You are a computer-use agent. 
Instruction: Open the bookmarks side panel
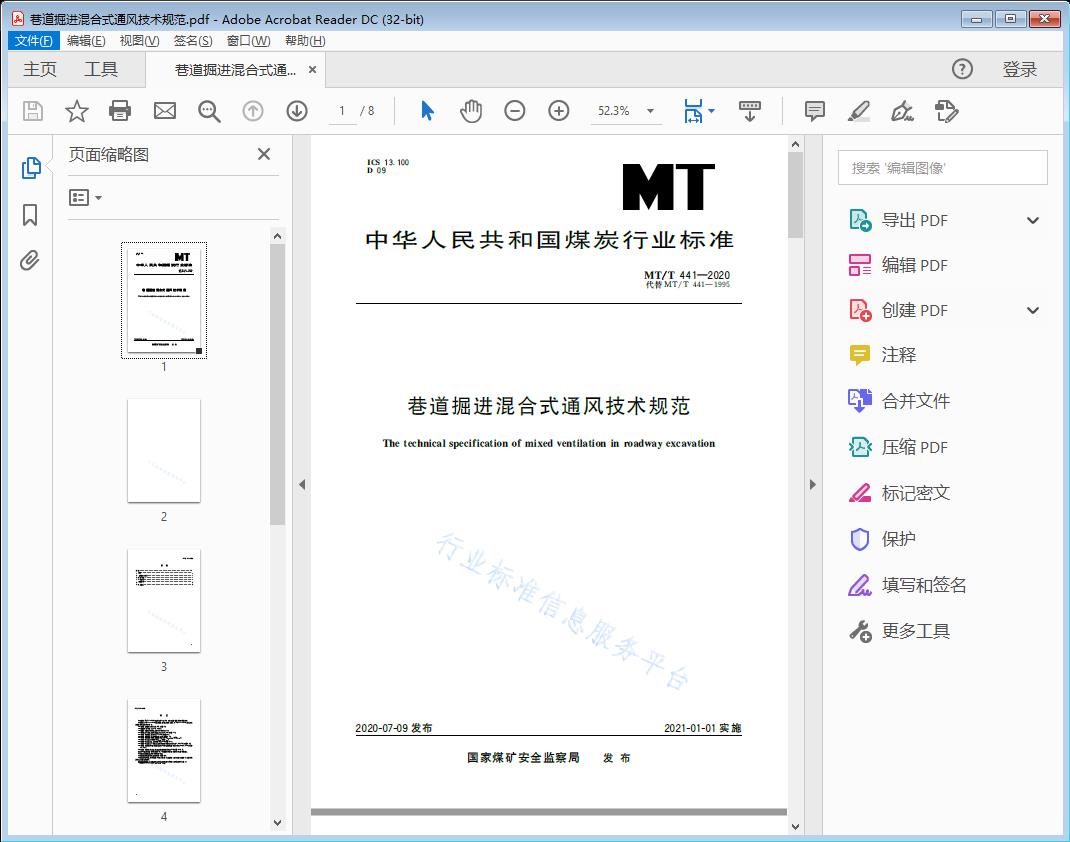pyautogui.click(x=30, y=215)
